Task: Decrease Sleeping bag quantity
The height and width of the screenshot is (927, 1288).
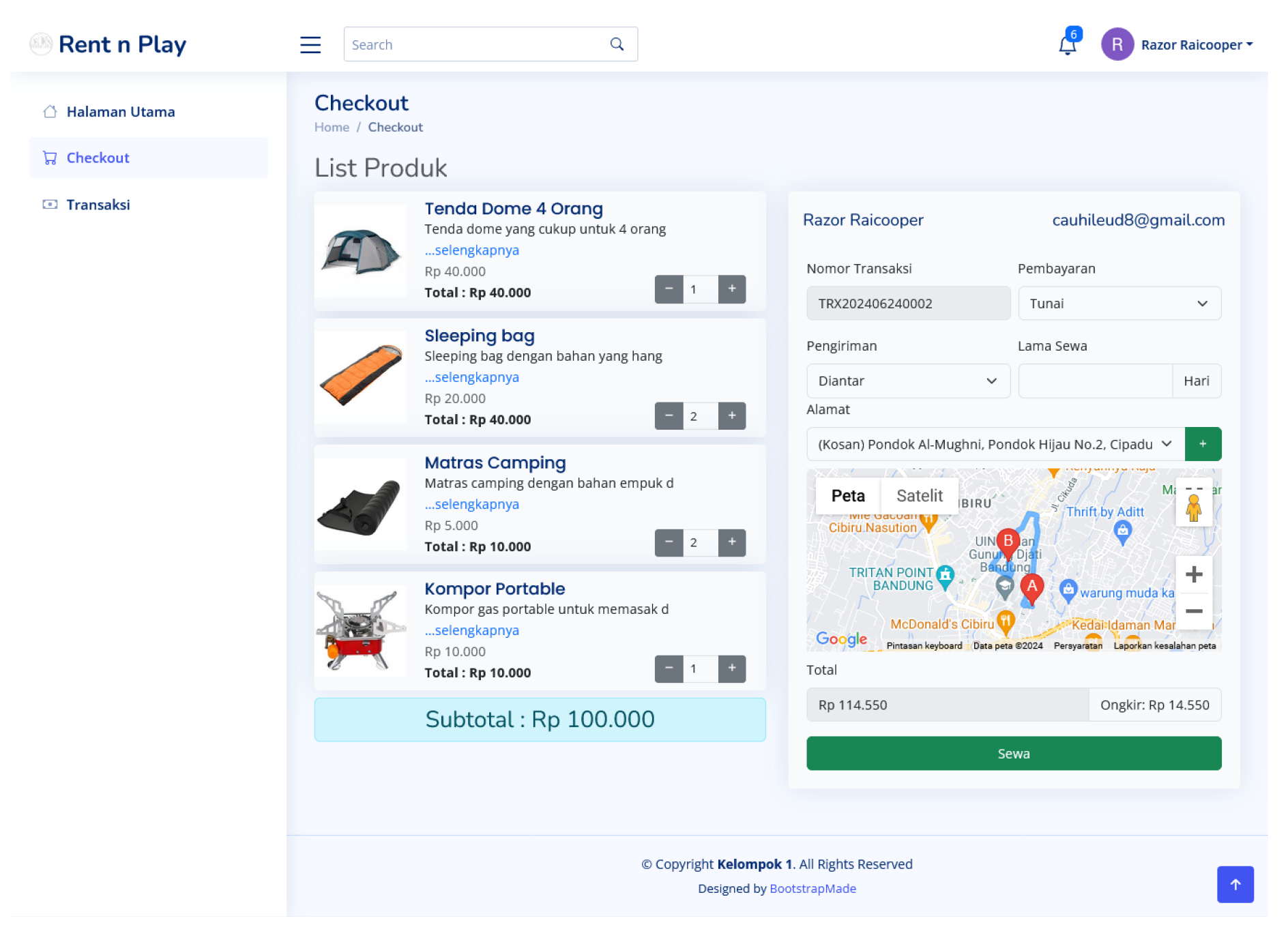Action: 669,416
